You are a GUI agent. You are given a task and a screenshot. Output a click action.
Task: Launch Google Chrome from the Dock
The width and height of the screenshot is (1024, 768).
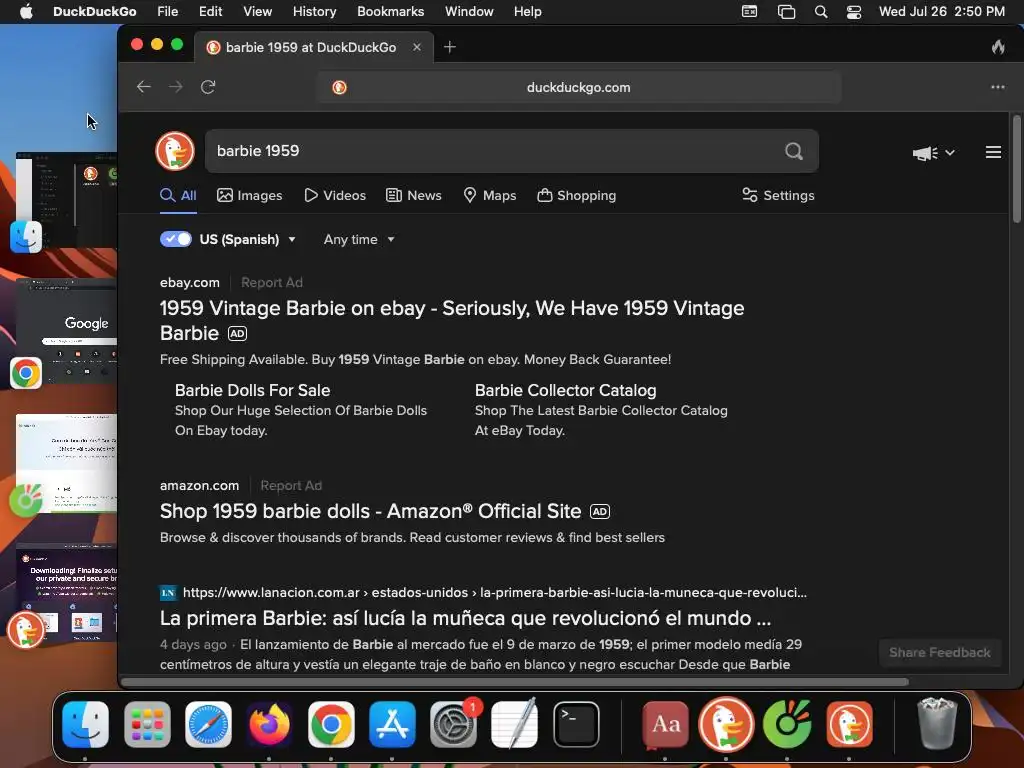(x=331, y=724)
